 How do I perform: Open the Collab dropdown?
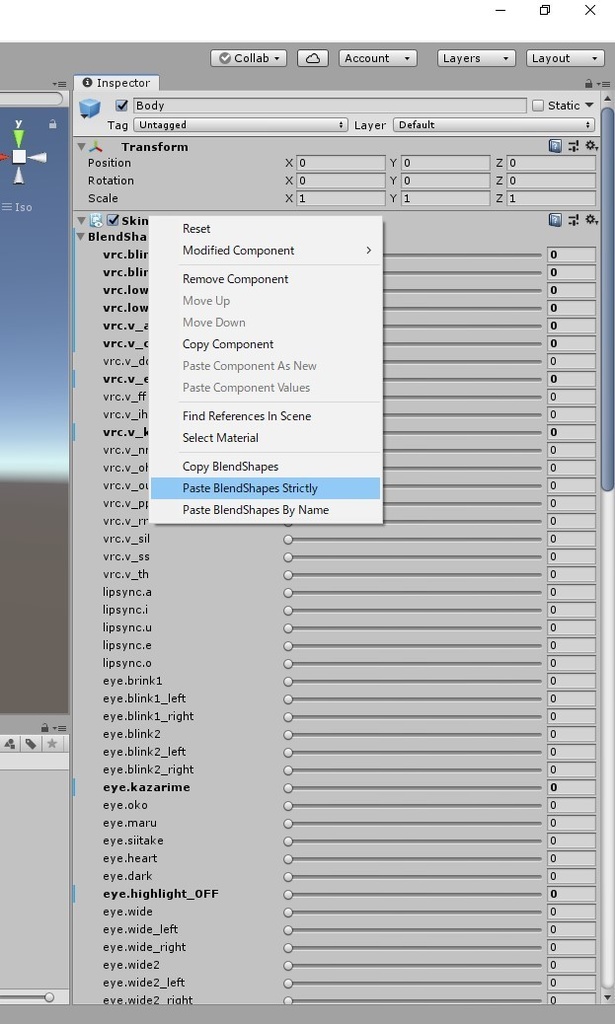250,58
